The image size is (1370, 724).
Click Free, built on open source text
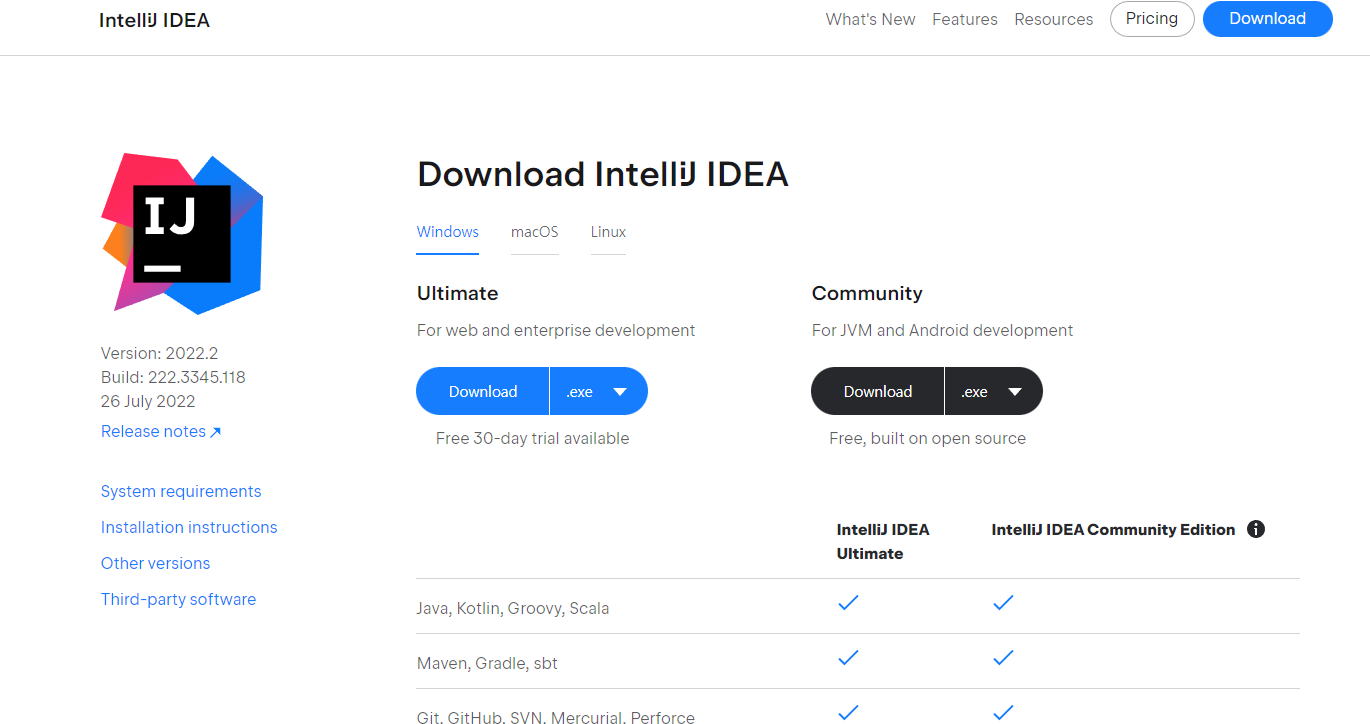928,438
